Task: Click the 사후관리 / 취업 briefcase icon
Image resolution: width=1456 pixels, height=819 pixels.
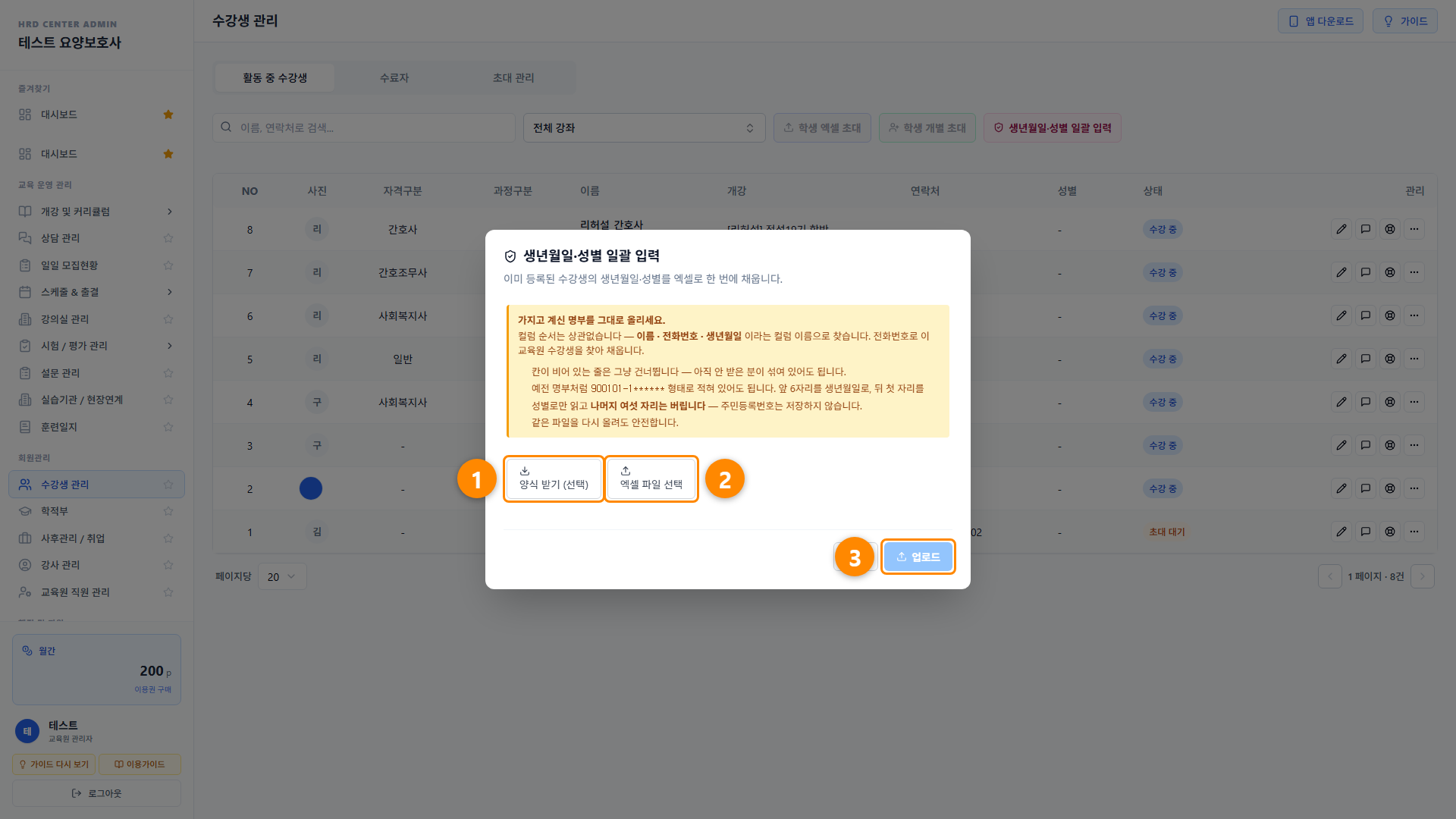Action: [x=25, y=538]
